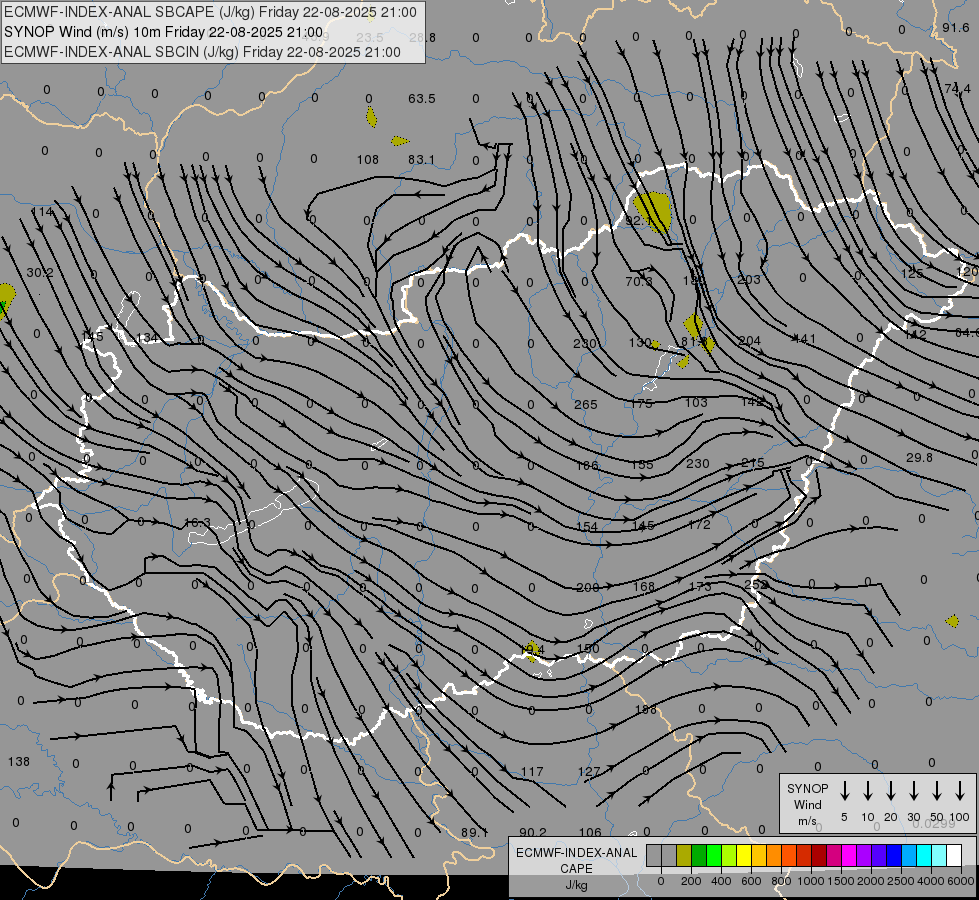The image size is (979, 900).
Task: Click the CAPE value 117 on map
Action: [532, 772]
